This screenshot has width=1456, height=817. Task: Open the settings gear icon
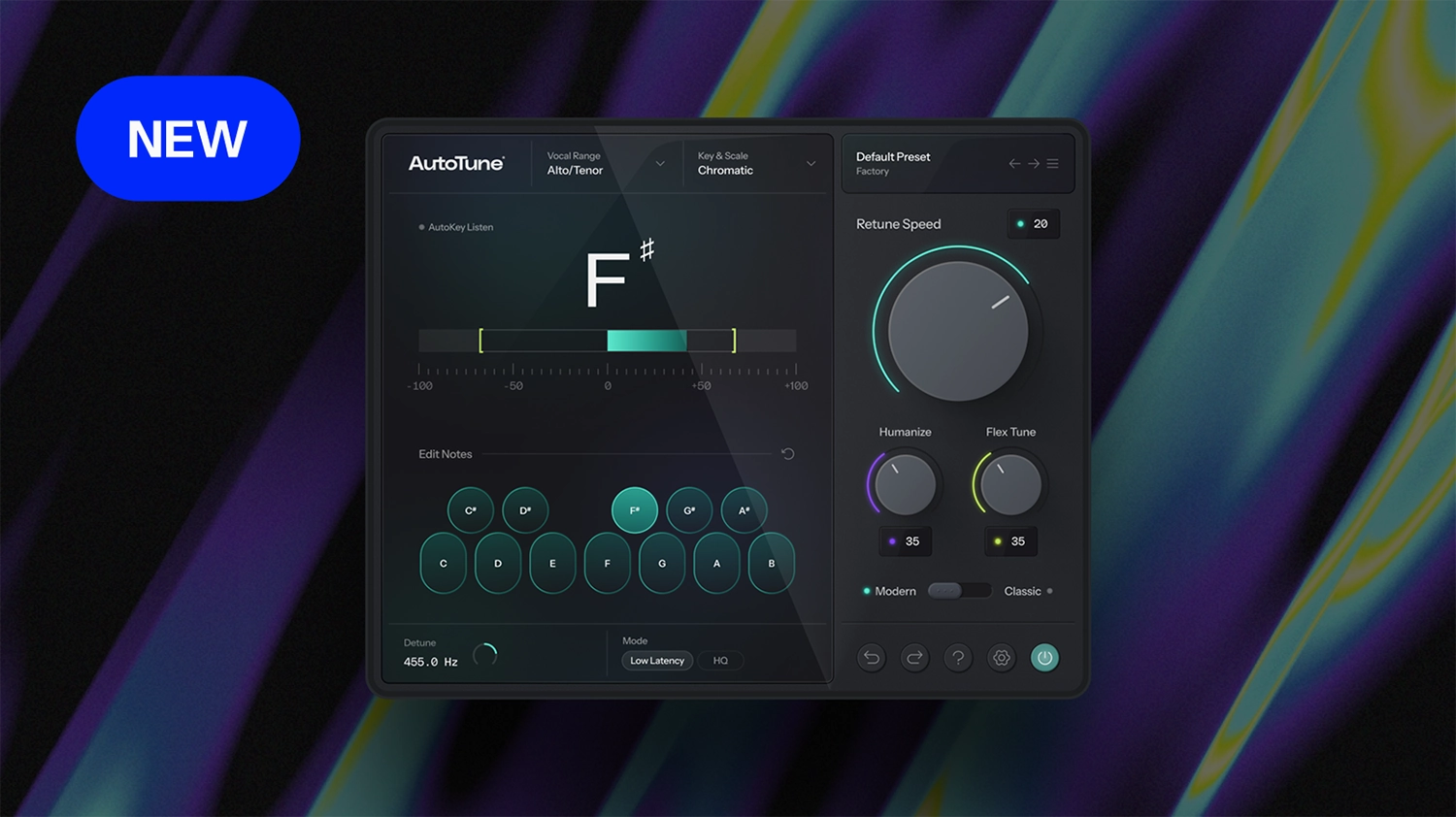1001,657
